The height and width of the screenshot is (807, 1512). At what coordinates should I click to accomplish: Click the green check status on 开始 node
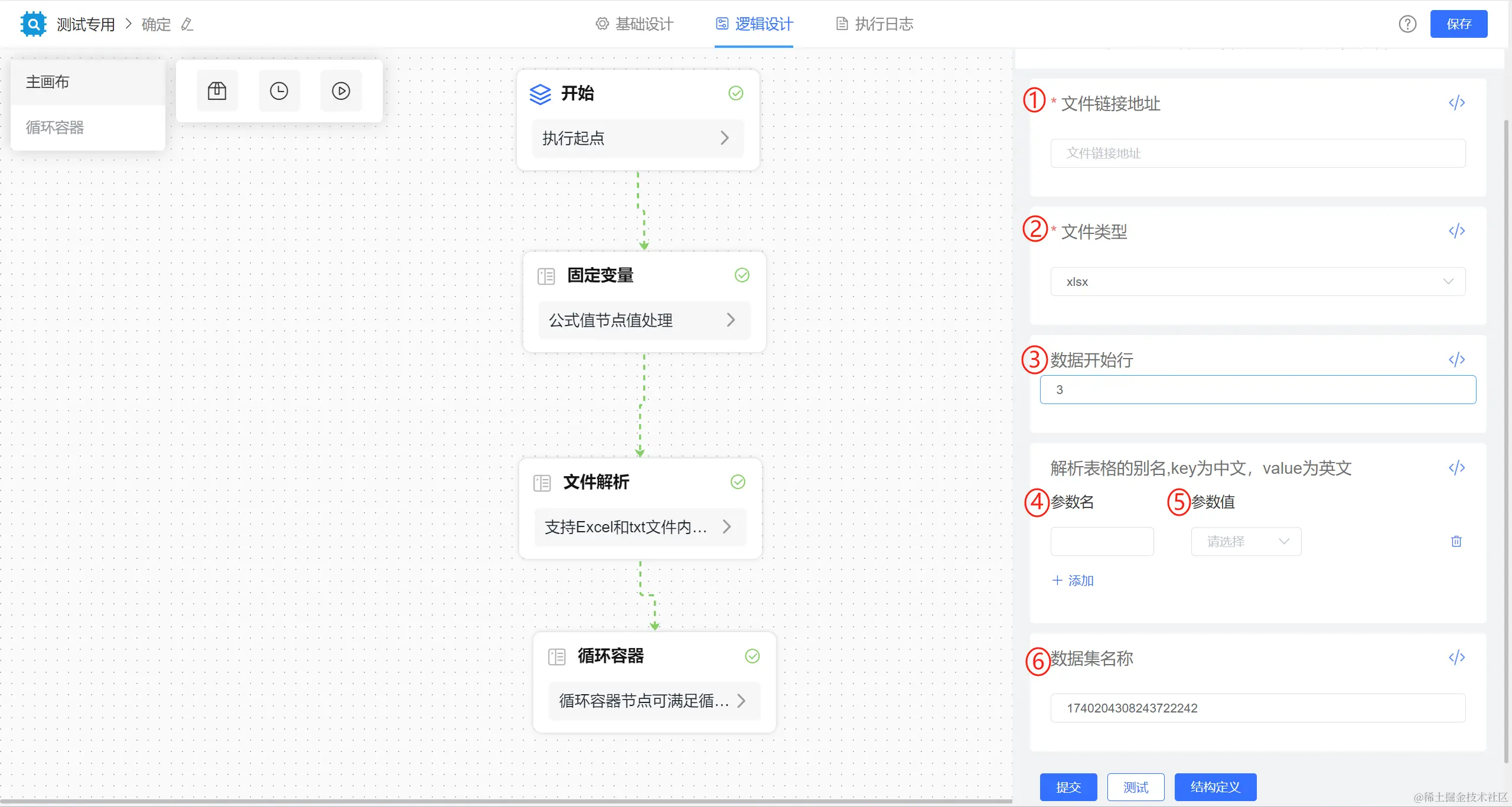[x=736, y=93]
